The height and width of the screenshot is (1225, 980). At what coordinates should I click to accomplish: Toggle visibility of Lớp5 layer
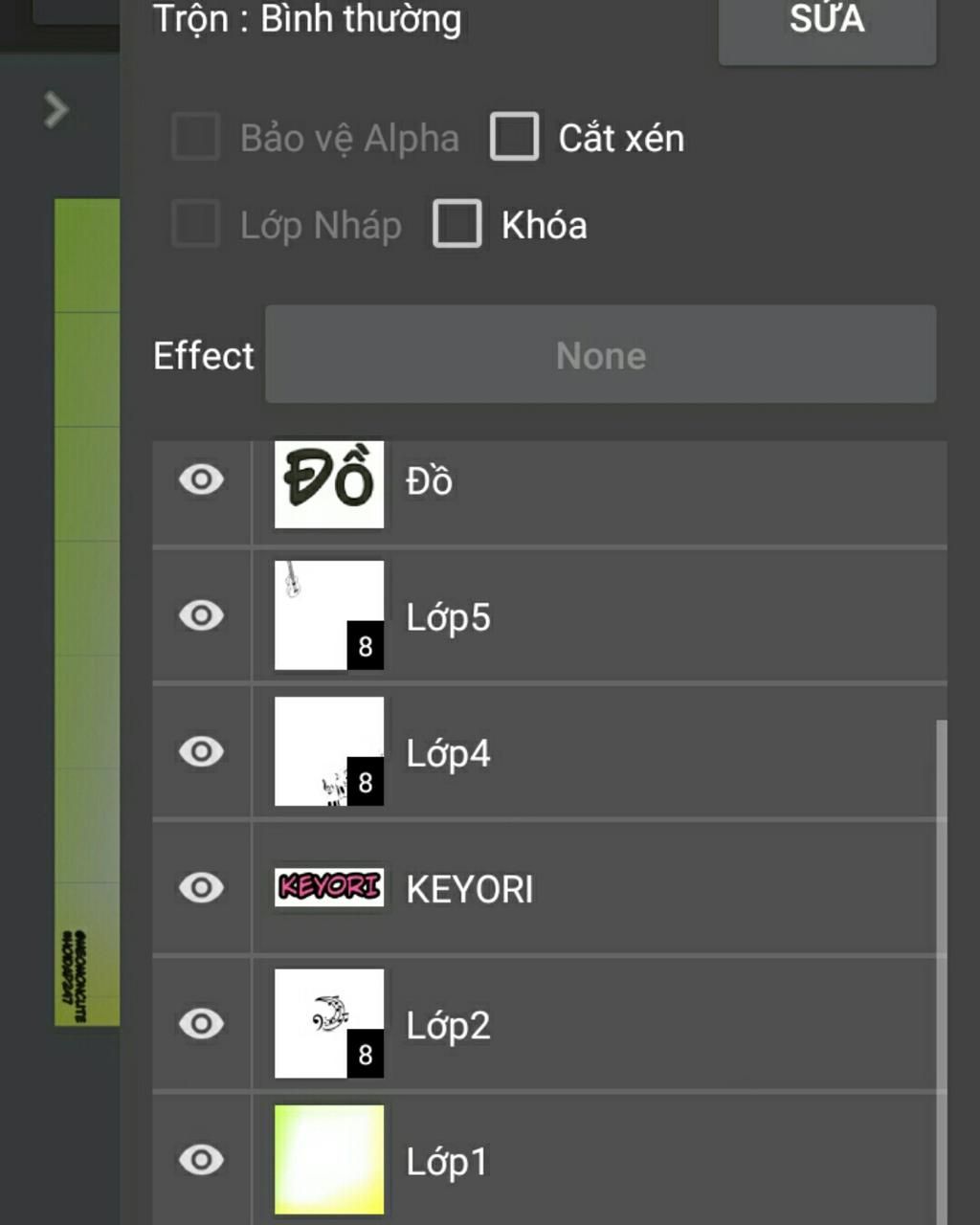click(201, 615)
